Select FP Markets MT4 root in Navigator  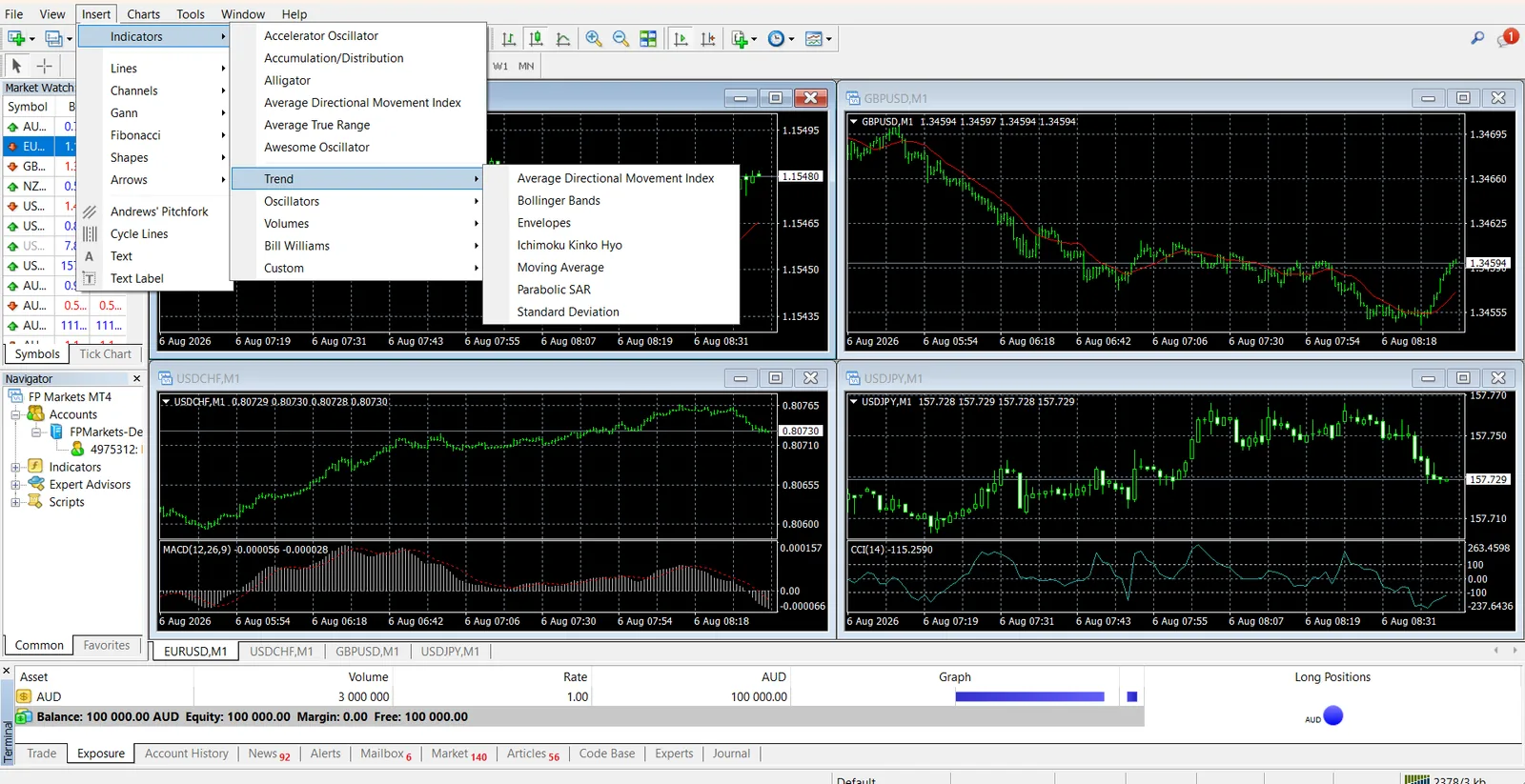click(x=70, y=396)
